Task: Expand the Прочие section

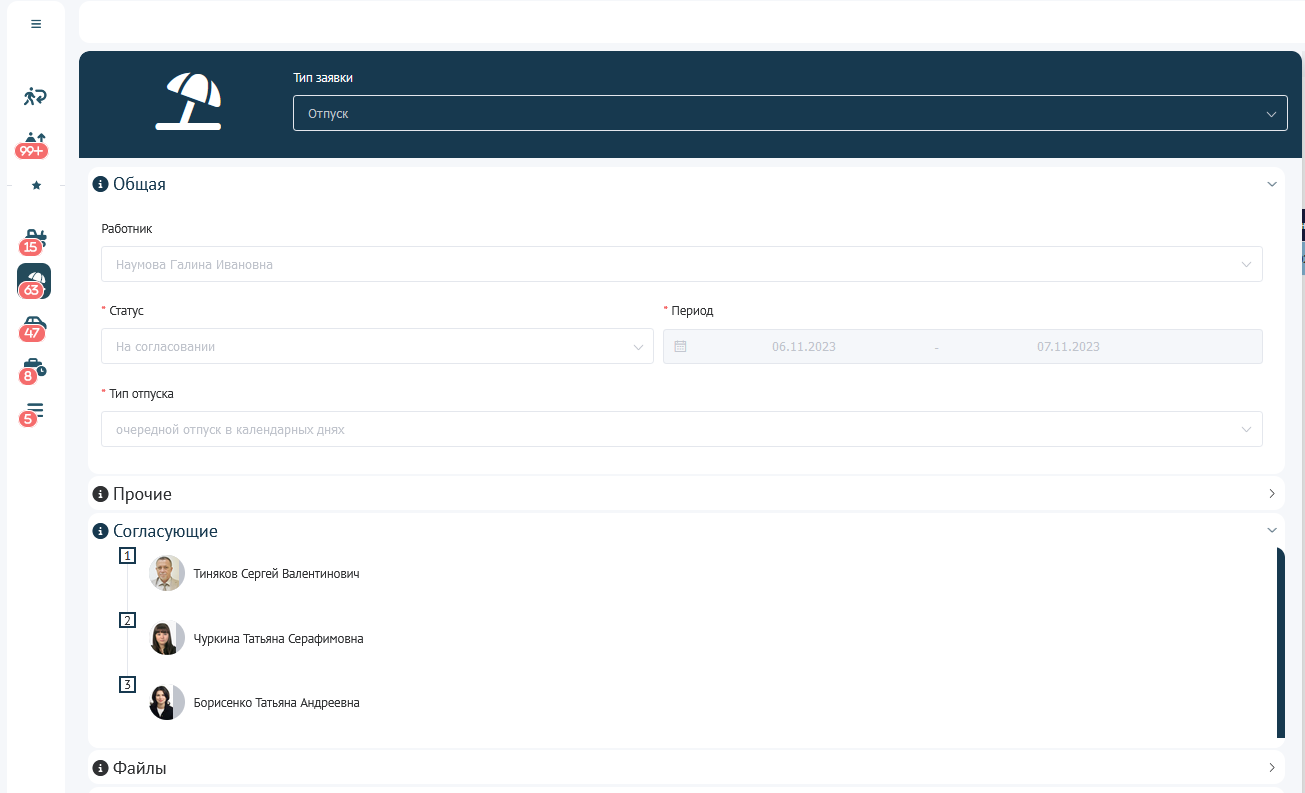Action: pos(1272,494)
